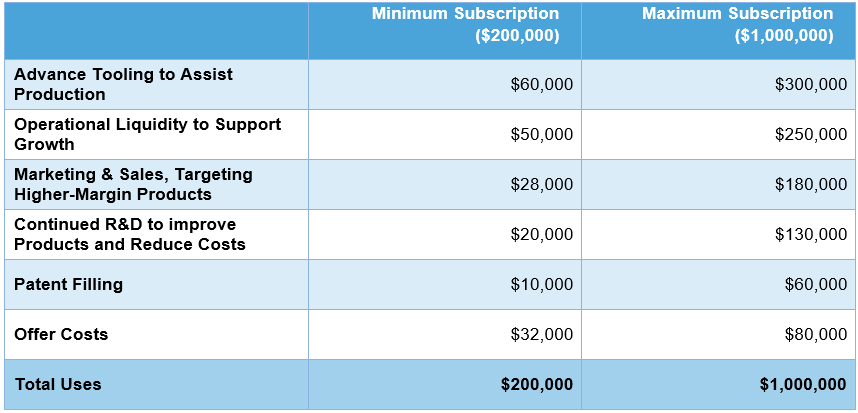Select the $130,000 Continued R&D cell
Viewport: 858px width, 413px height.
pos(810,234)
